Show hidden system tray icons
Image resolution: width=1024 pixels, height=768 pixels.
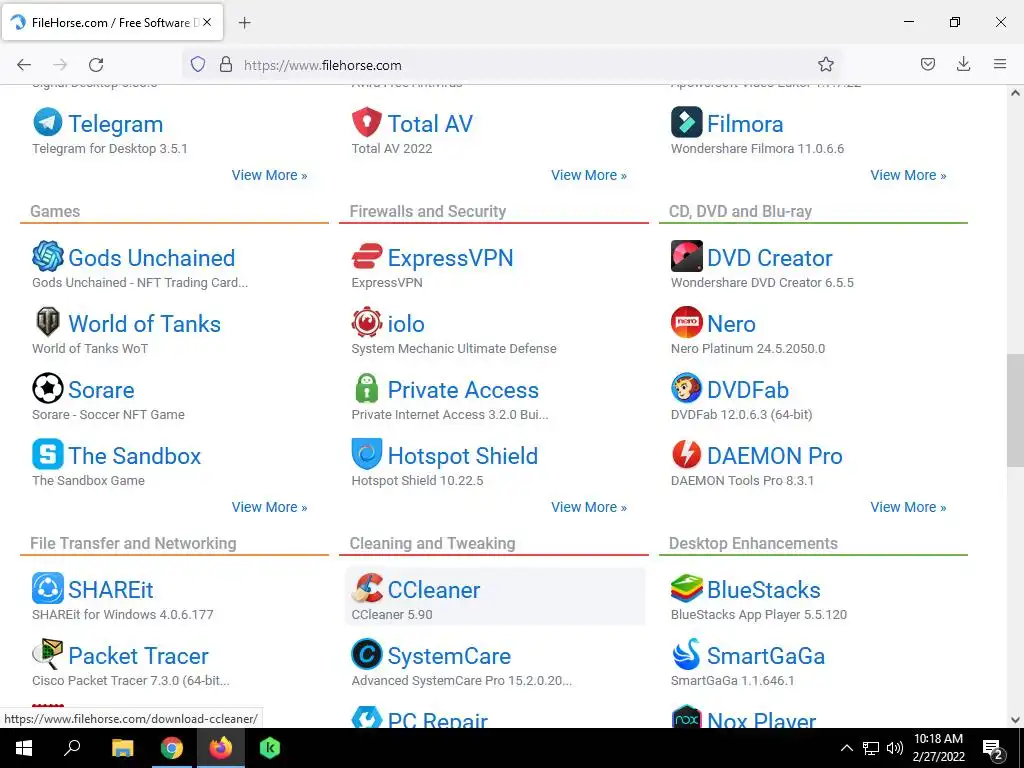click(846, 748)
